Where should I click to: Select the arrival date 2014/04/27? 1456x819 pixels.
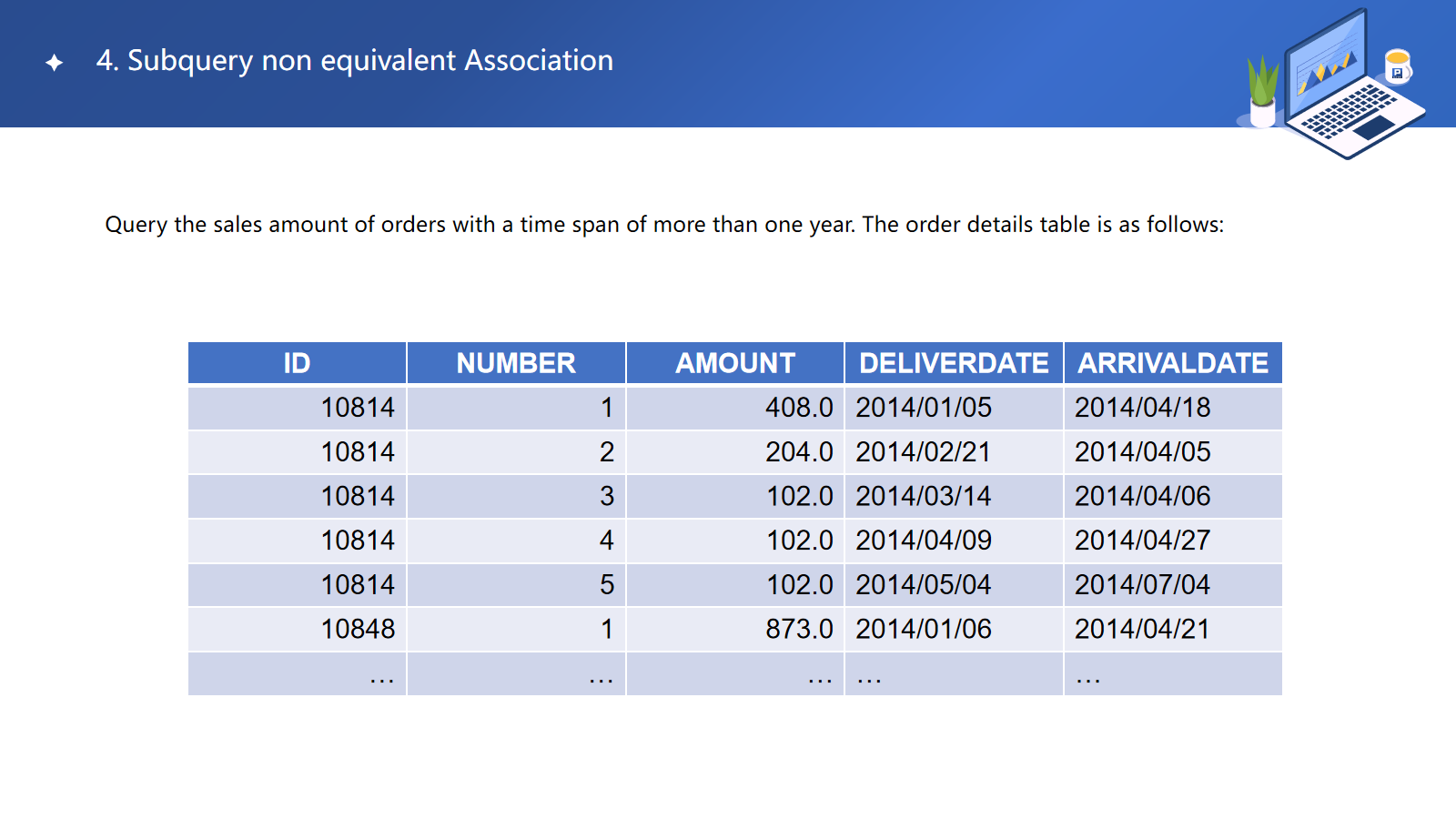pyautogui.click(x=1142, y=541)
